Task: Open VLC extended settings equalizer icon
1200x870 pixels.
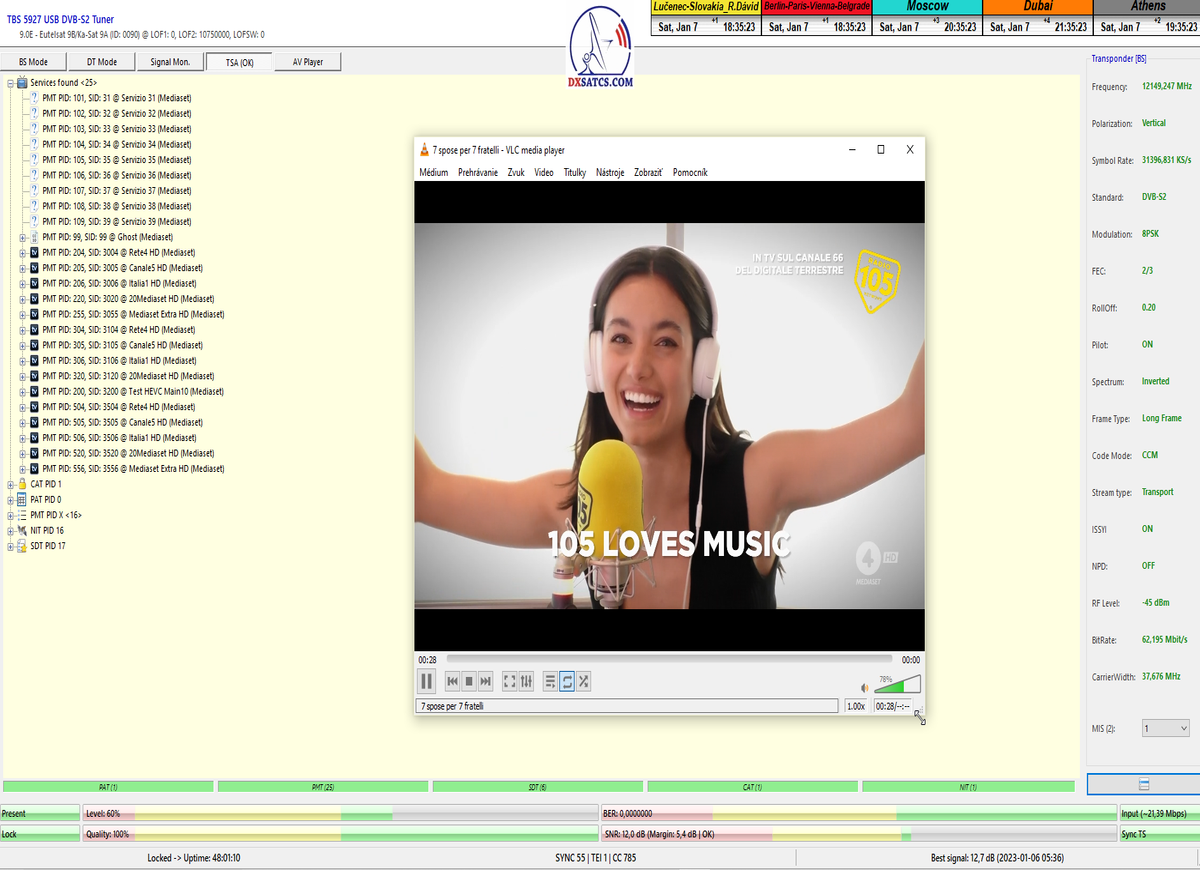Action: pyautogui.click(x=526, y=681)
